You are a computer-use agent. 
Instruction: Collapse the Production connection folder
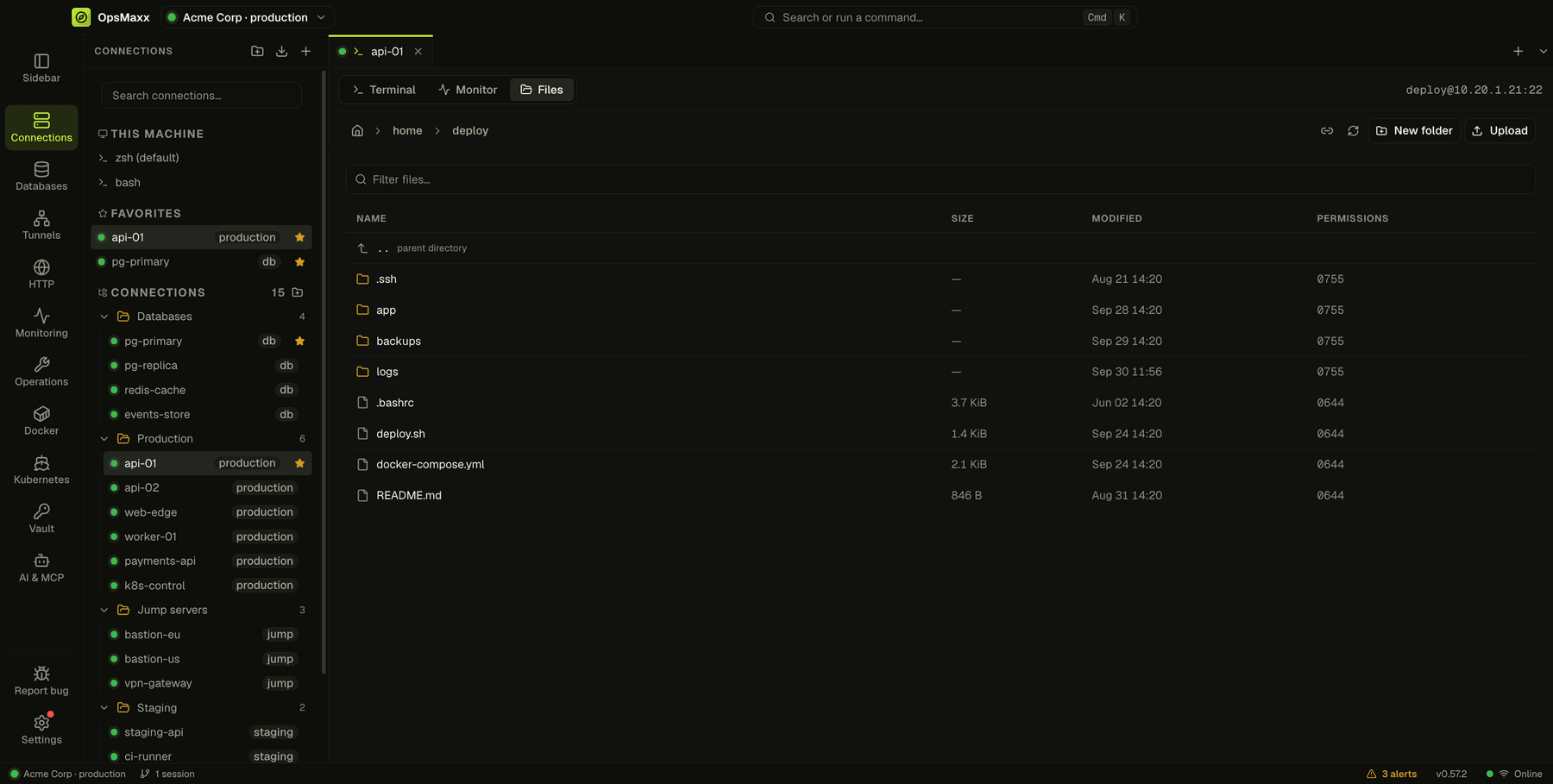pos(104,439)
